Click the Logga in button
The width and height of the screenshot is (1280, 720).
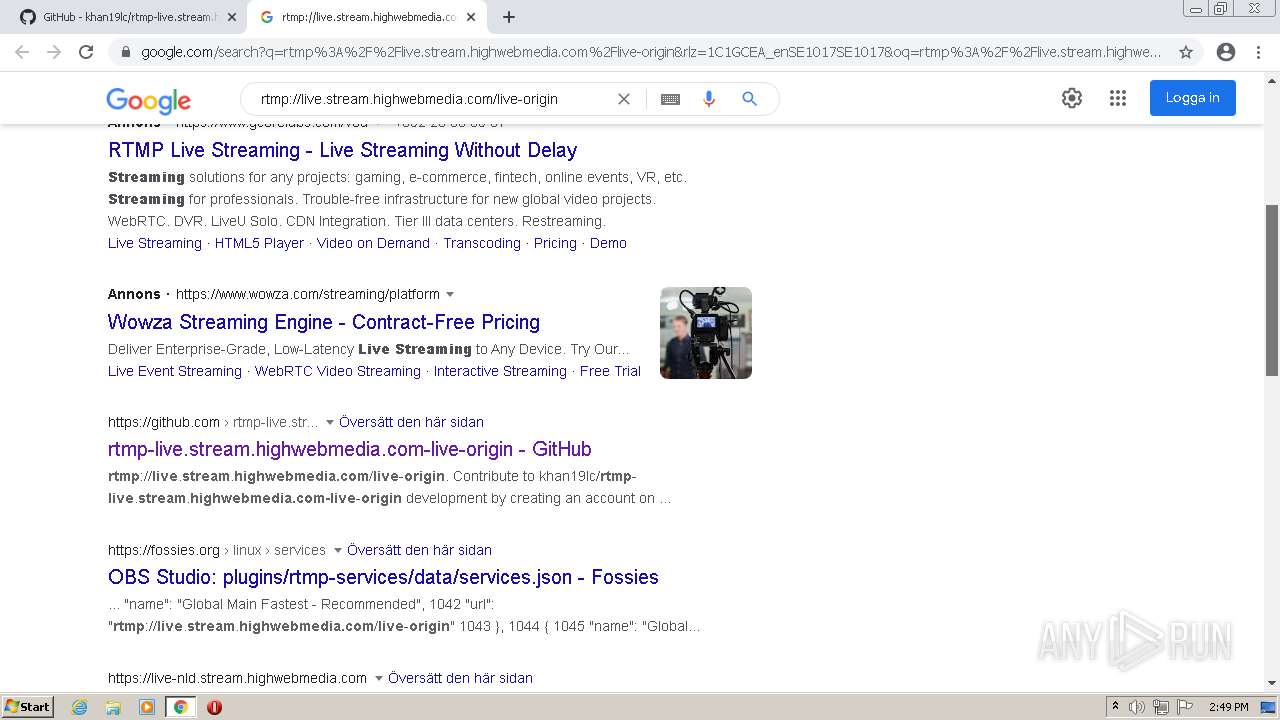coord(1192,98)
